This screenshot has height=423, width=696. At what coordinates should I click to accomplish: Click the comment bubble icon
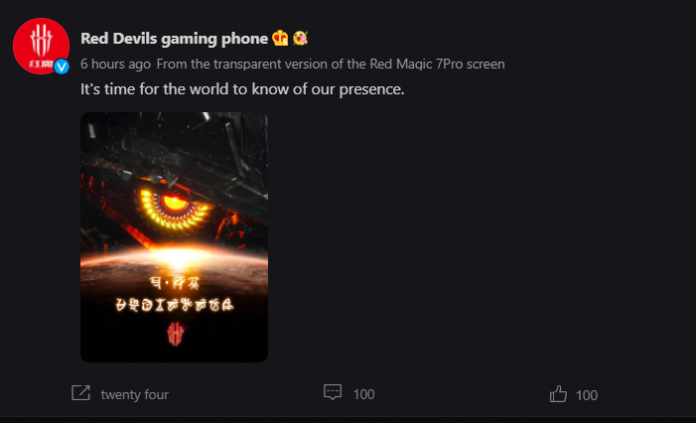[x=332, y=392]
